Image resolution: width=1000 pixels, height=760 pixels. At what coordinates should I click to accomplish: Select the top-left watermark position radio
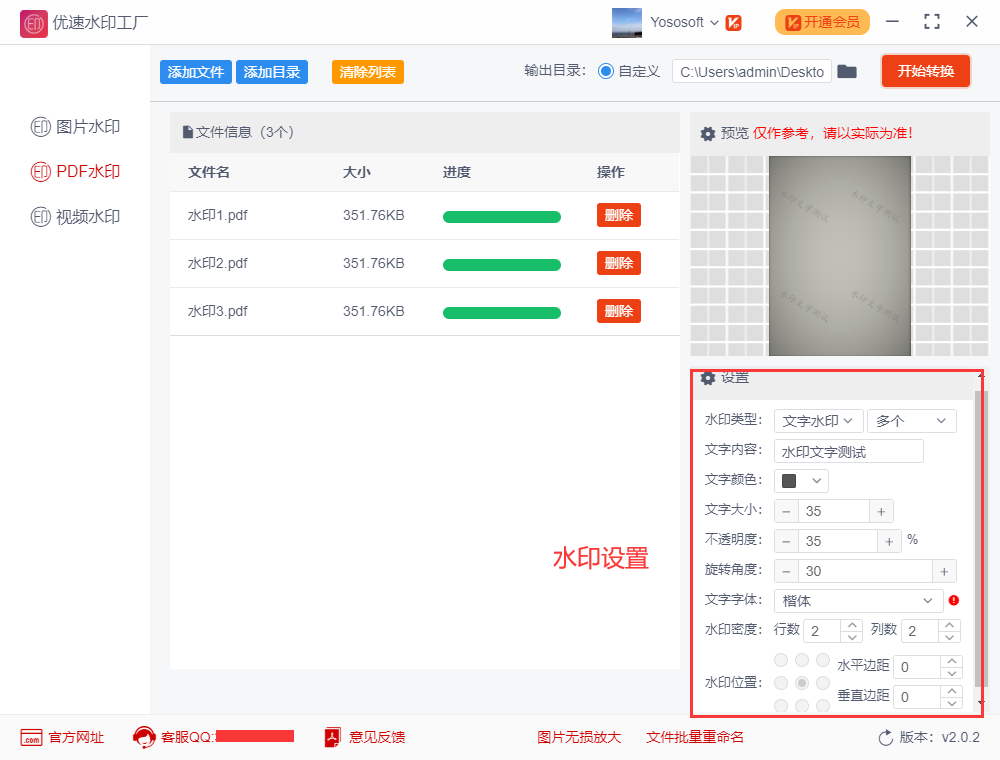(781, 660)
